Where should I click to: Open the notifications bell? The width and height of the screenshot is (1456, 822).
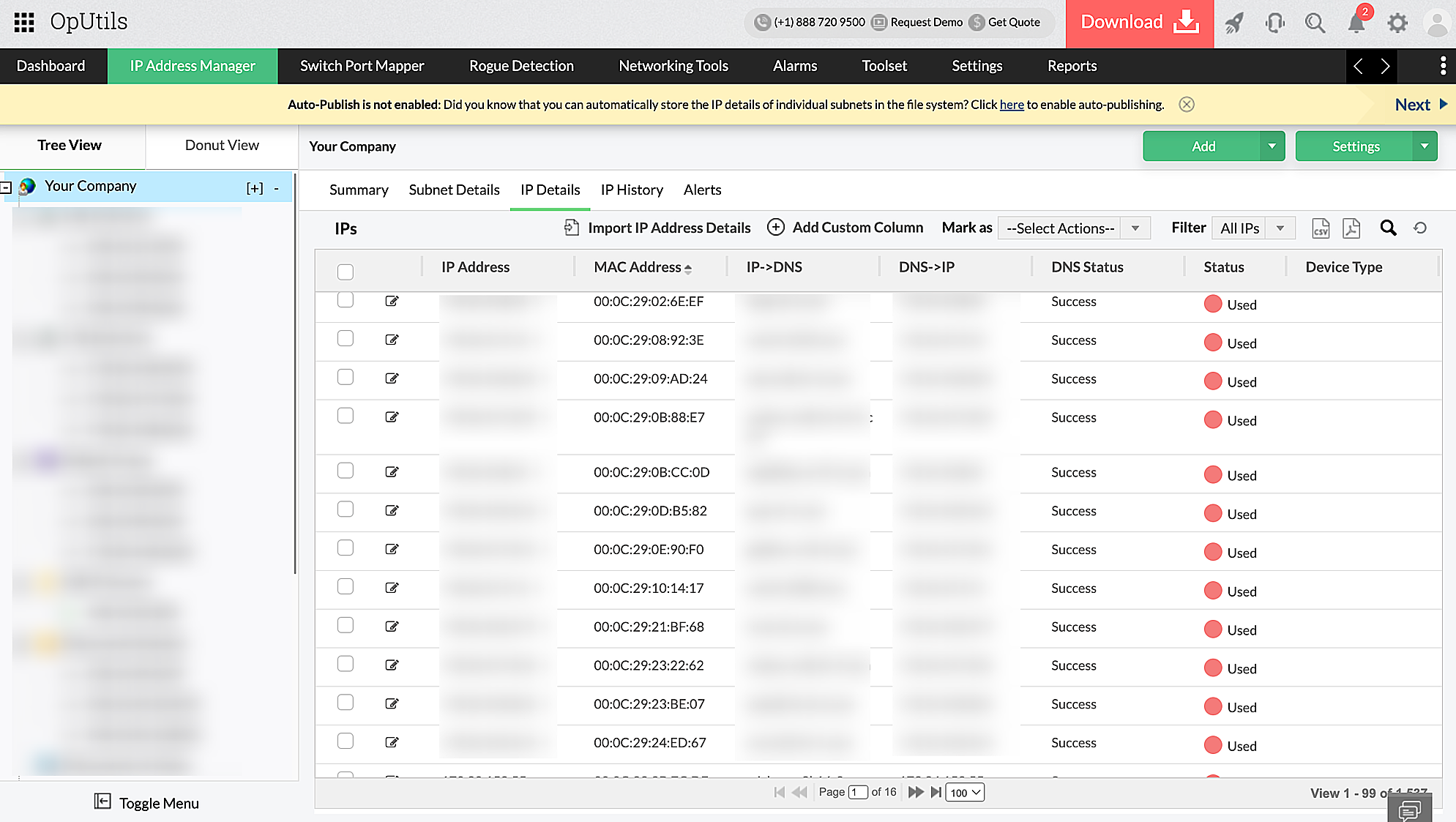[1356, 23]
